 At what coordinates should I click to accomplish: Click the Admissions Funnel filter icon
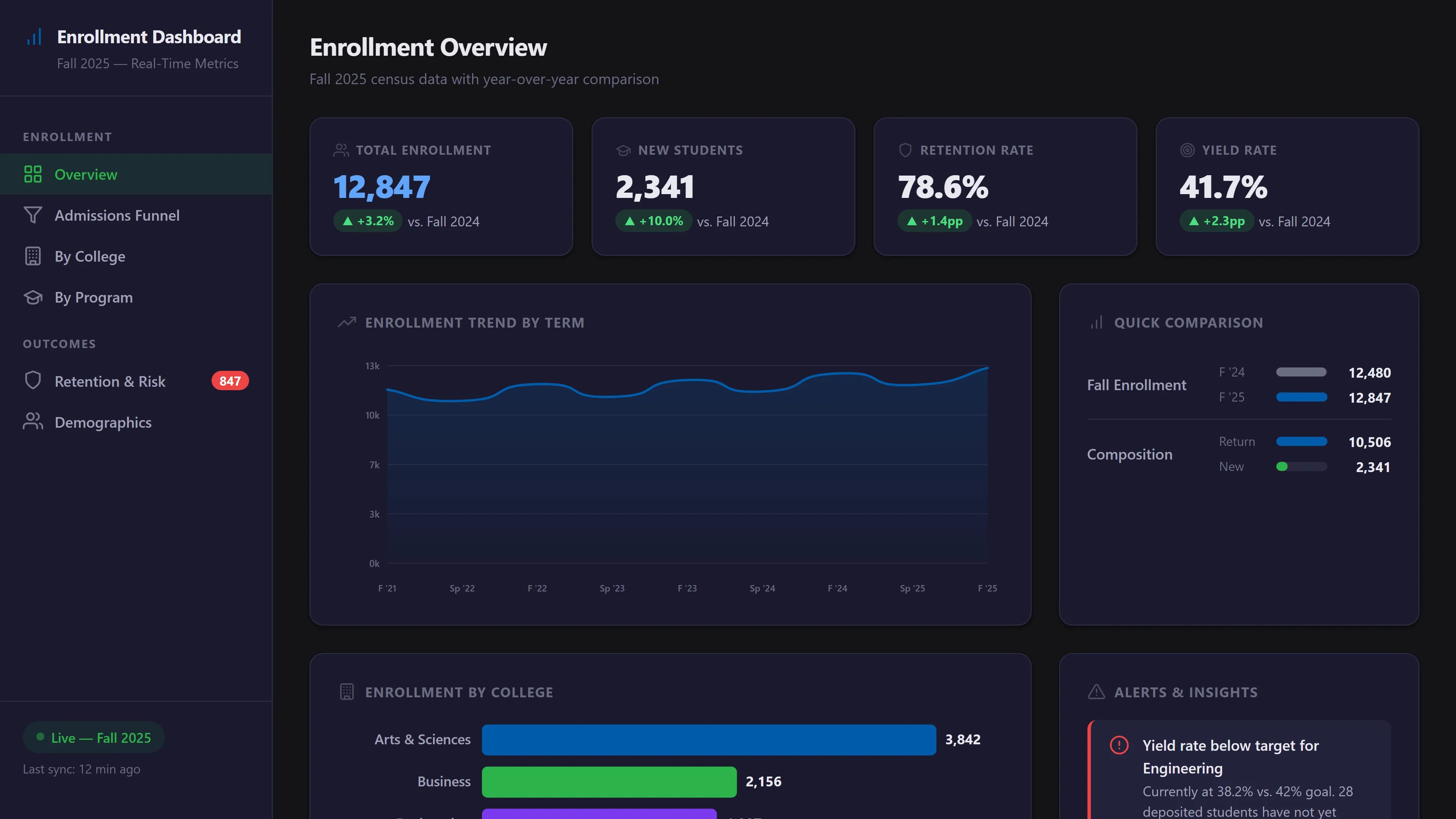point(33,215)
